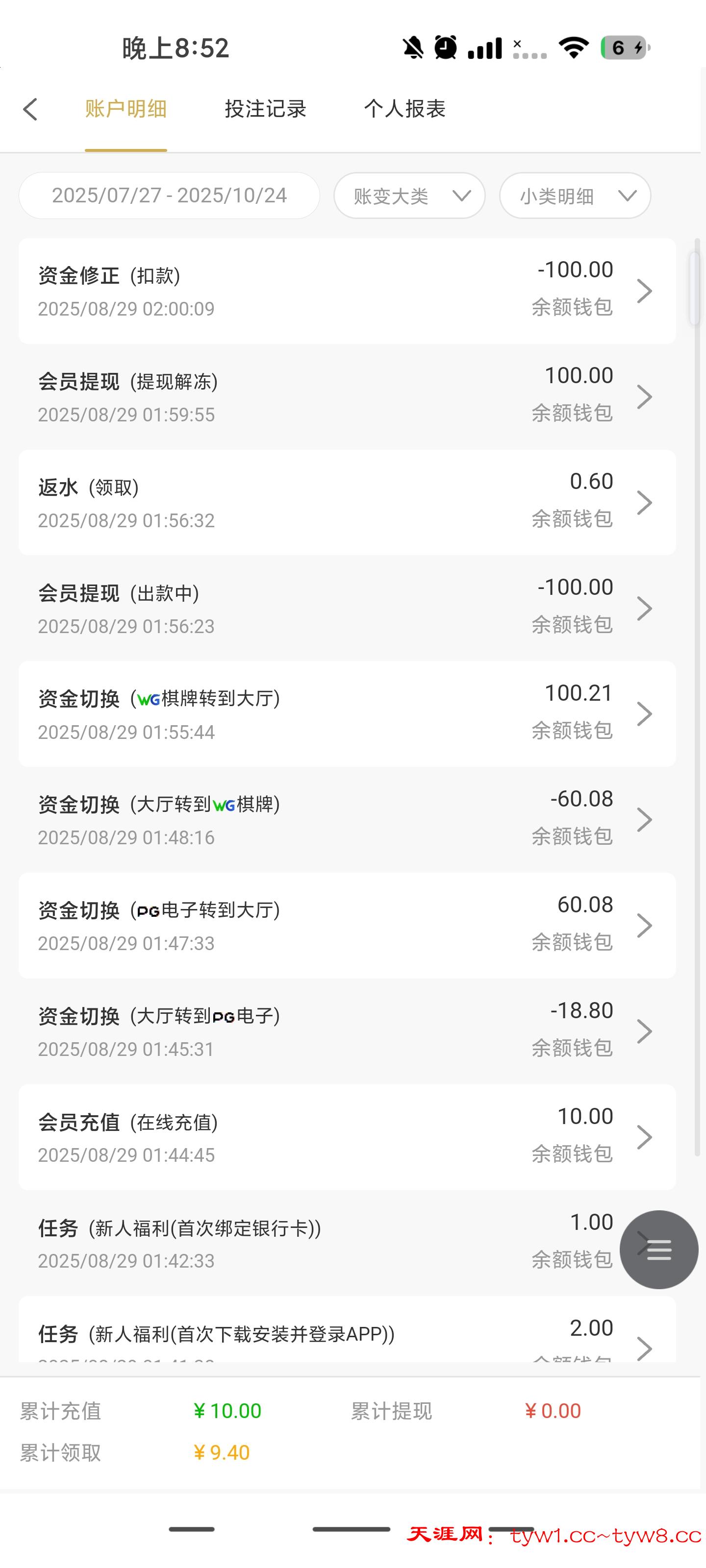Expand the 小类明细 dropdown
This screenshot has height=1568, width=706.
[x=575, y=196]
